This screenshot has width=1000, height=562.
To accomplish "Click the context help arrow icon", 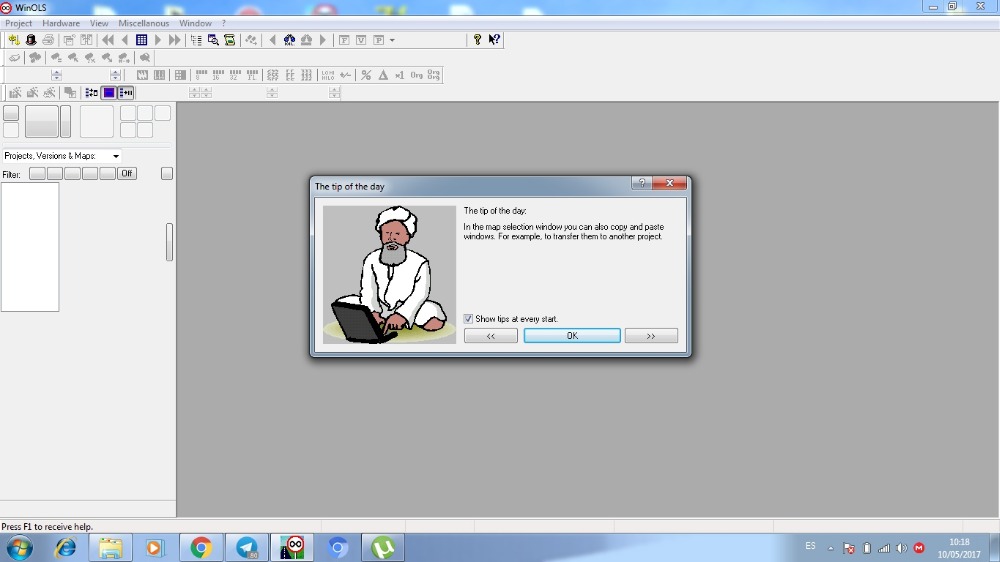I will point(494,40).
